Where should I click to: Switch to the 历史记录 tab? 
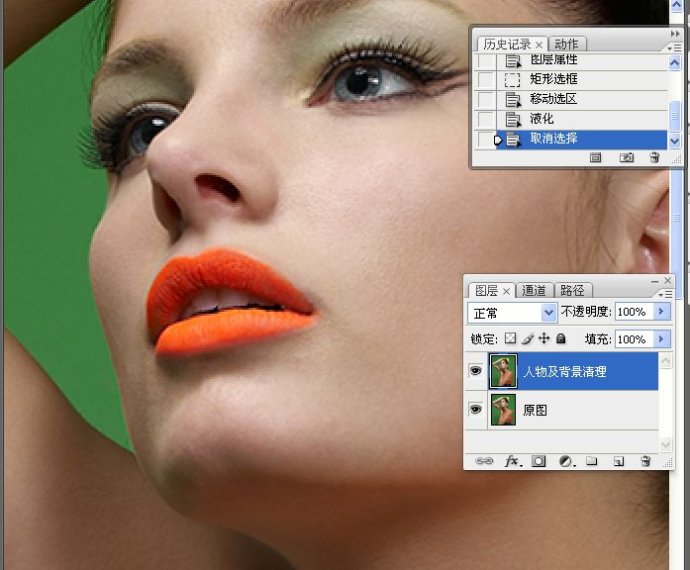point(507,44)
